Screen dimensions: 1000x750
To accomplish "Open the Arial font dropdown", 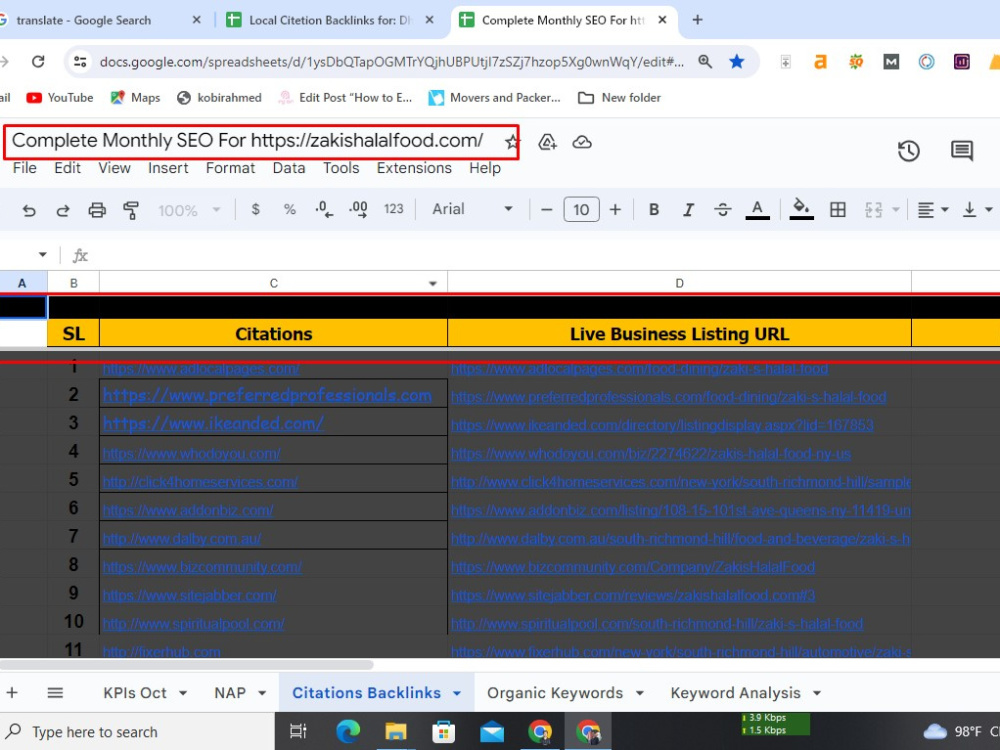I will 472,209.
